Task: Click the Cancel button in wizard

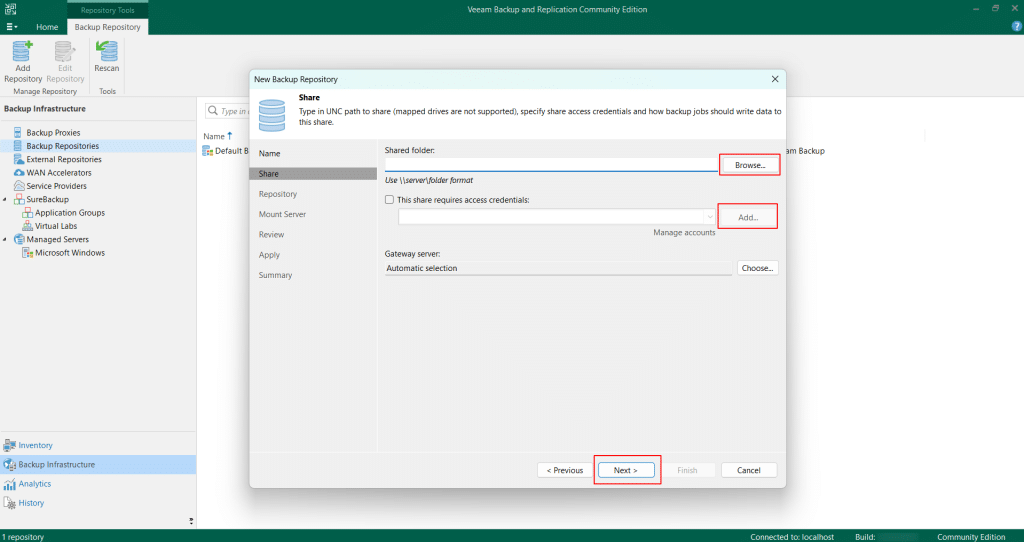Action: (749, 470)
